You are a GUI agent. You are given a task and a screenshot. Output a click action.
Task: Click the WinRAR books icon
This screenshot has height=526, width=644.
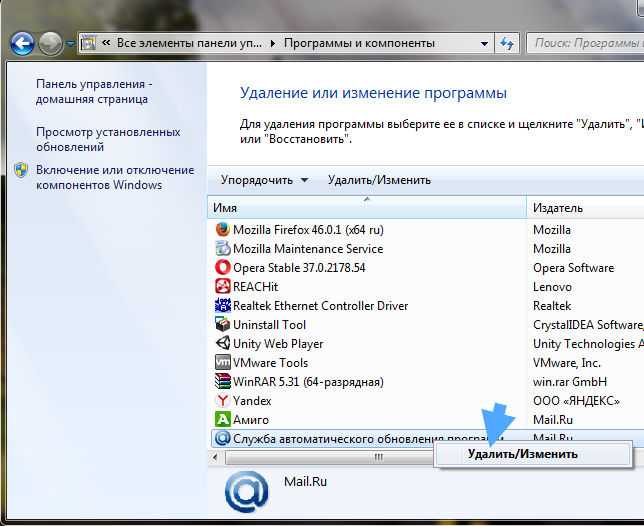223,381
